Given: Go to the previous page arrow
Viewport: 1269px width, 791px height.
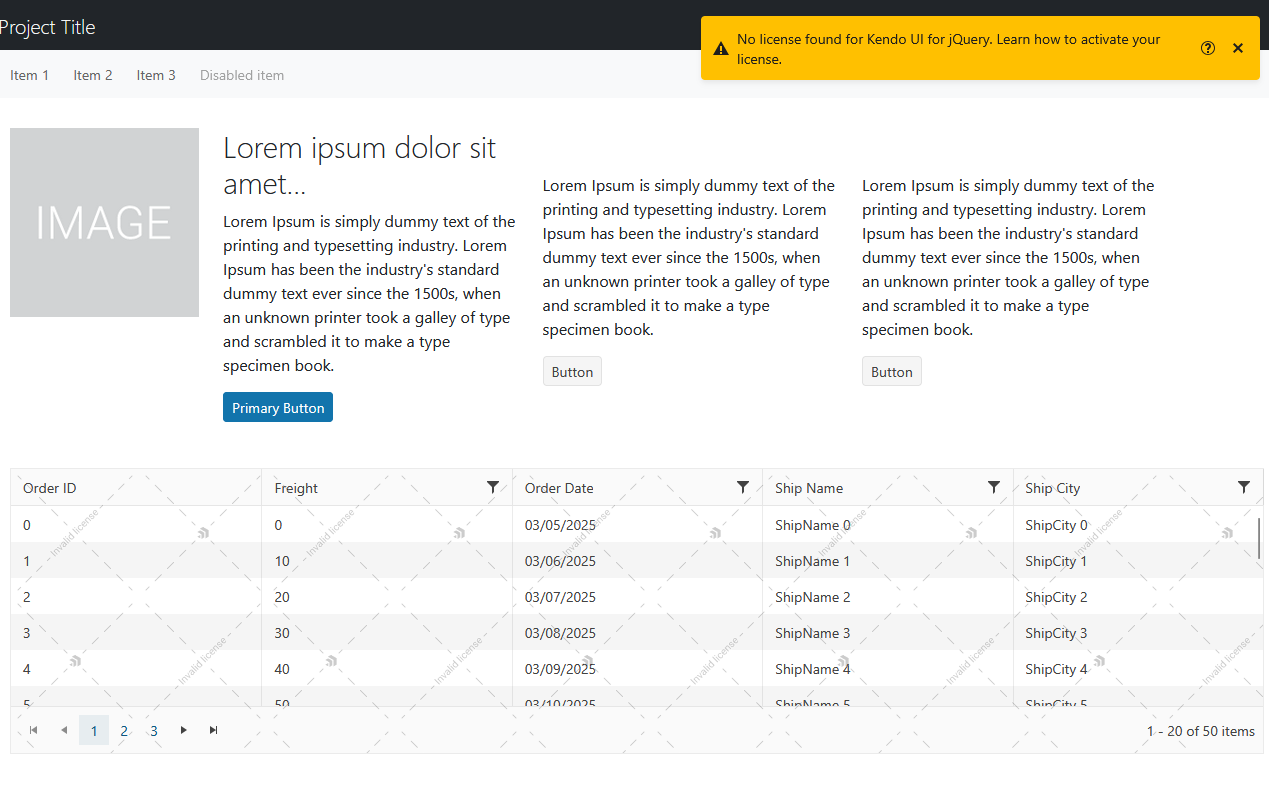Looking at the screenshot, I should pos(64,730).
